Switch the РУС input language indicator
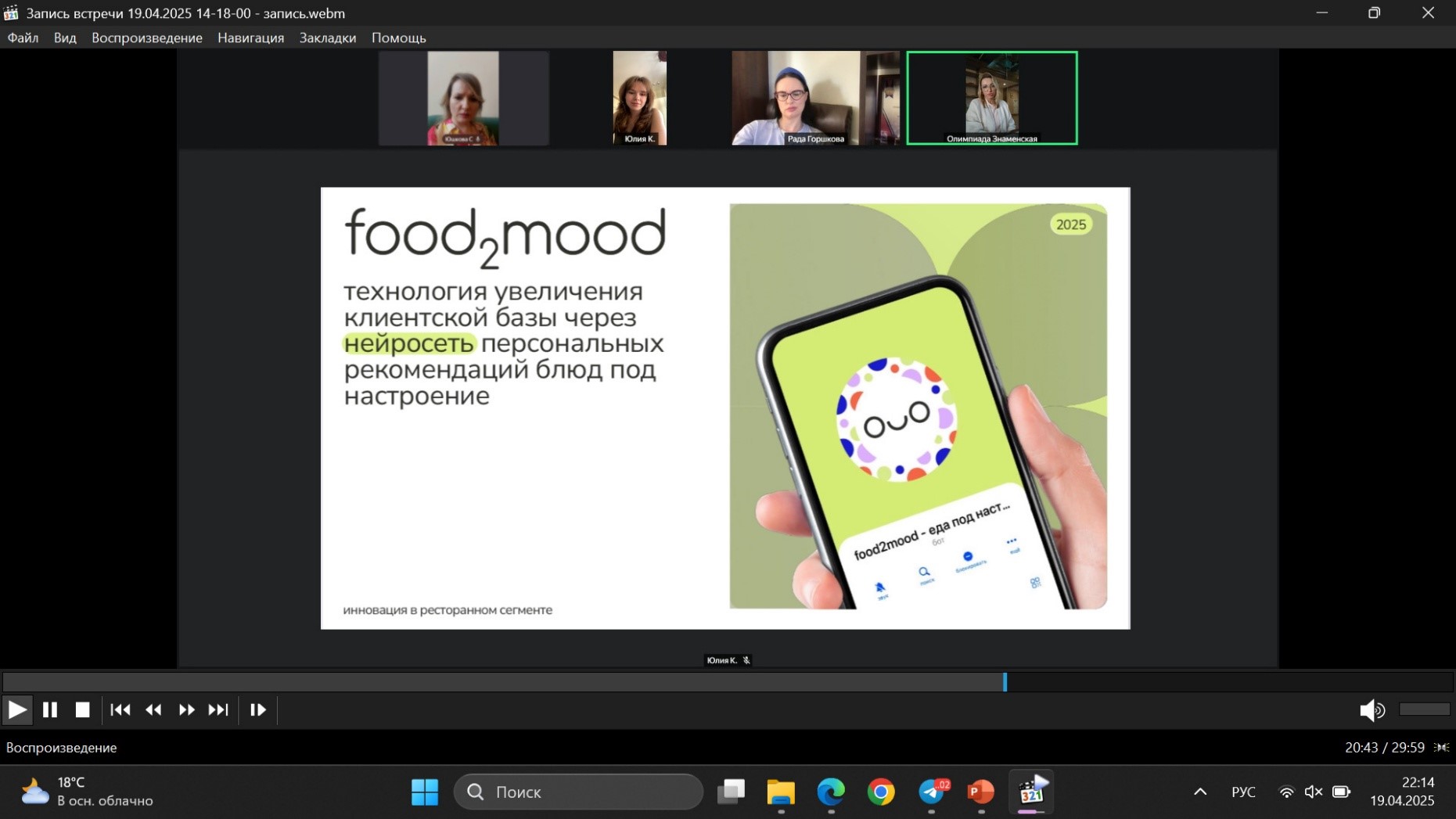Image resolution: width=1456 pixels, height=819 pixels. [1243, 792]
